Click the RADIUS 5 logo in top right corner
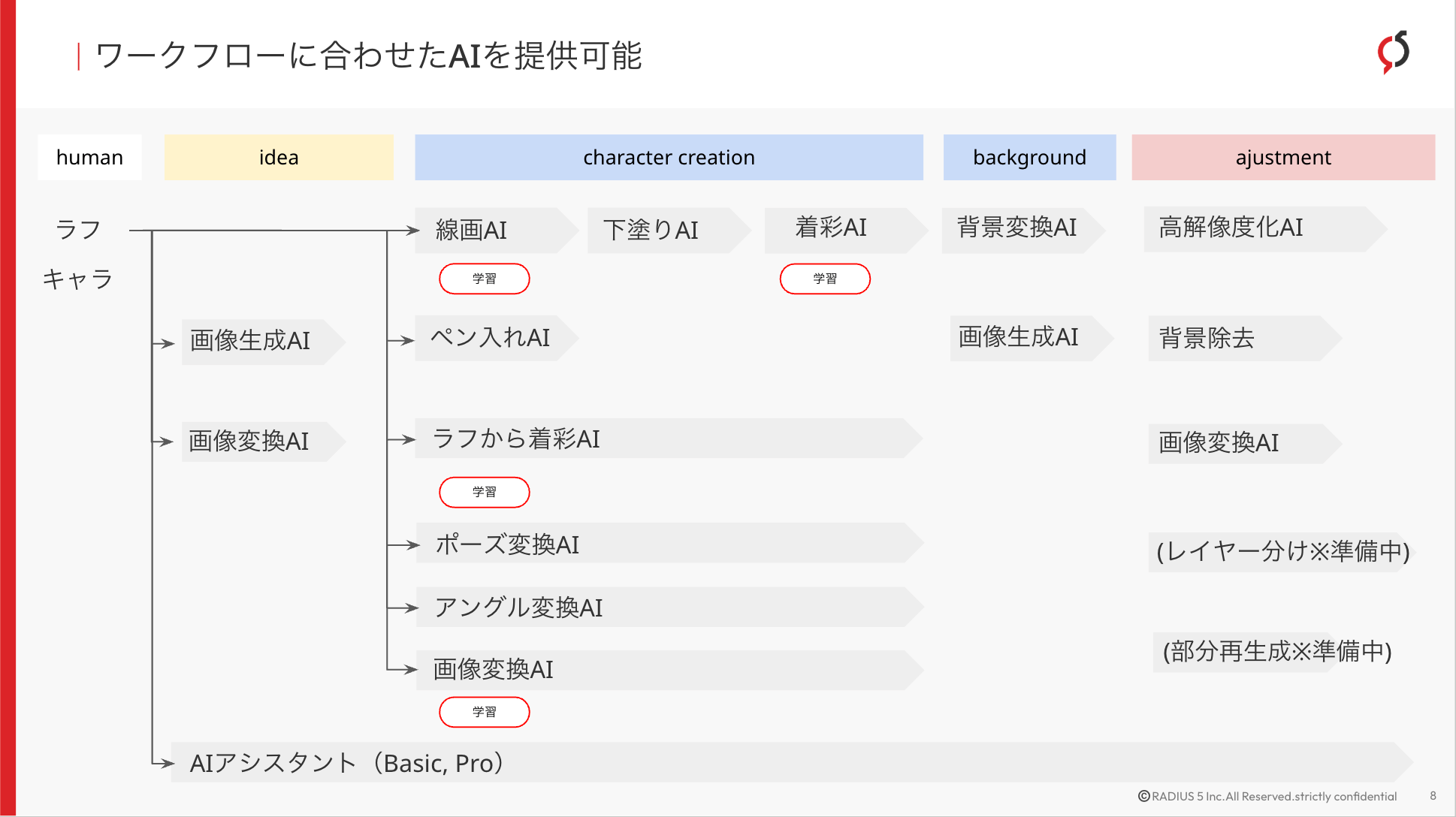The image size is (1456, 817). 1394,51
